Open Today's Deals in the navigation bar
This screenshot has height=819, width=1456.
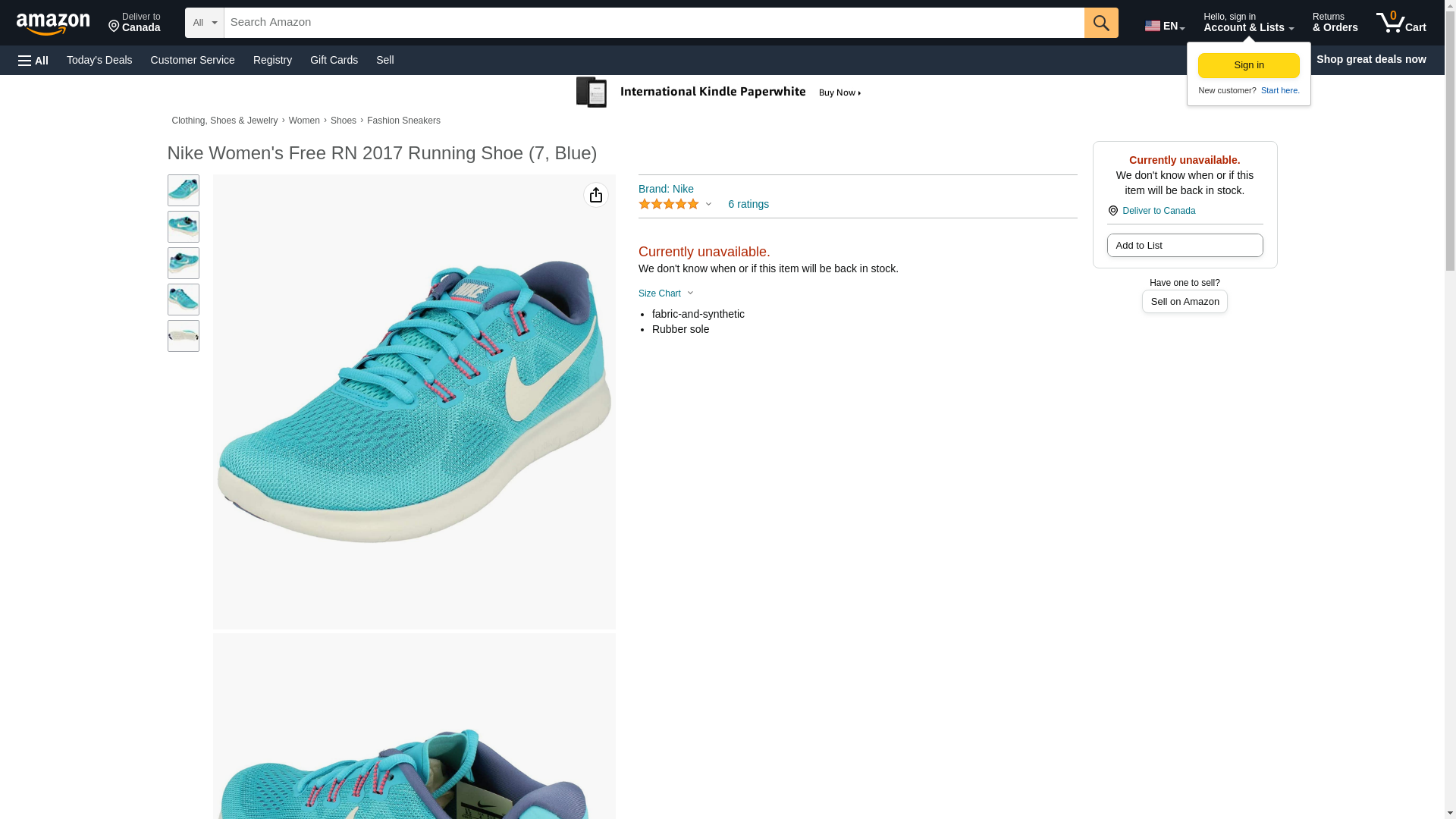(99, 60)
